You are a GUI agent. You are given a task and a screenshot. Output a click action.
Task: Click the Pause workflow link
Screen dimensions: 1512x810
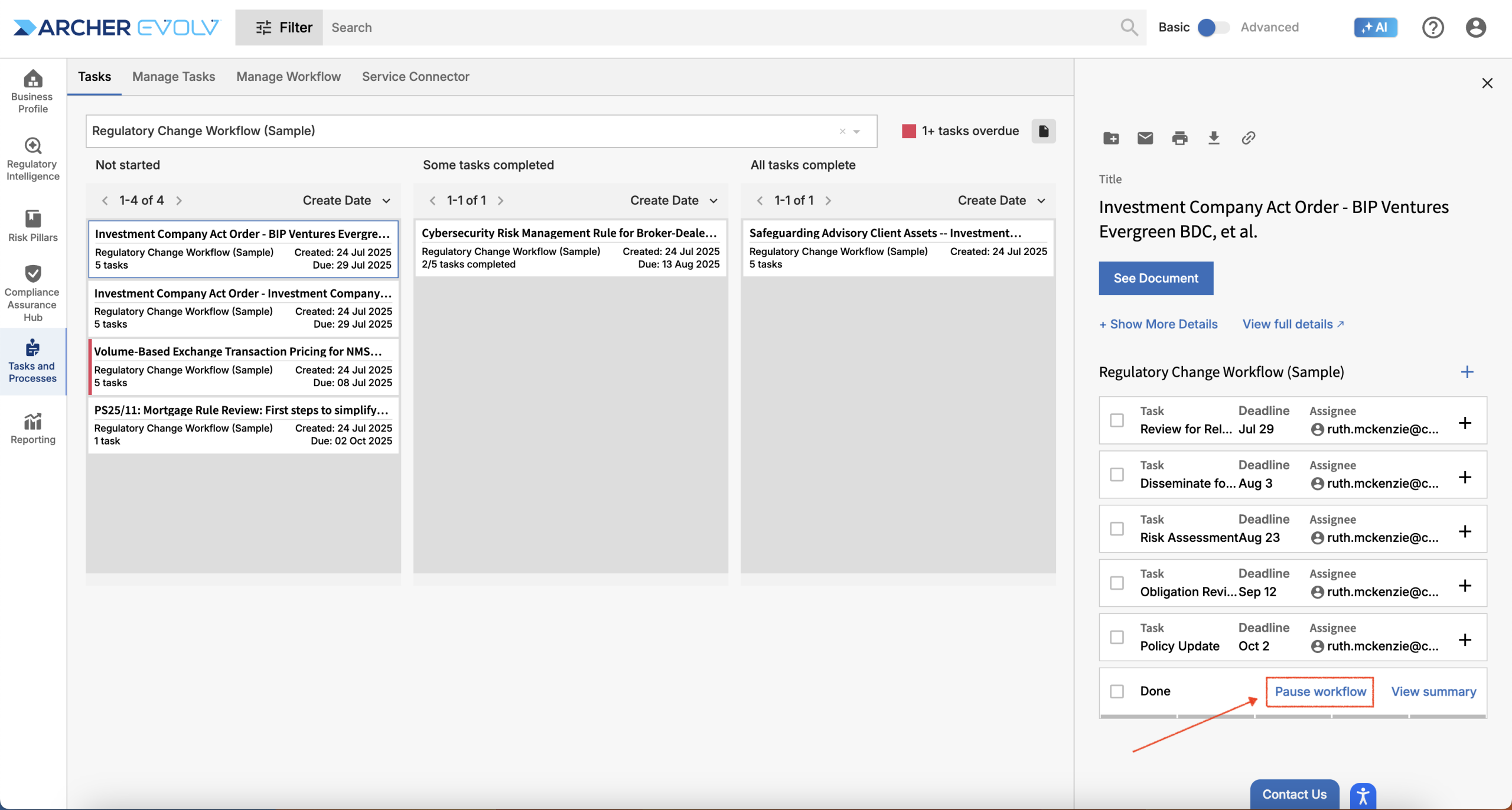[1320, 691]
